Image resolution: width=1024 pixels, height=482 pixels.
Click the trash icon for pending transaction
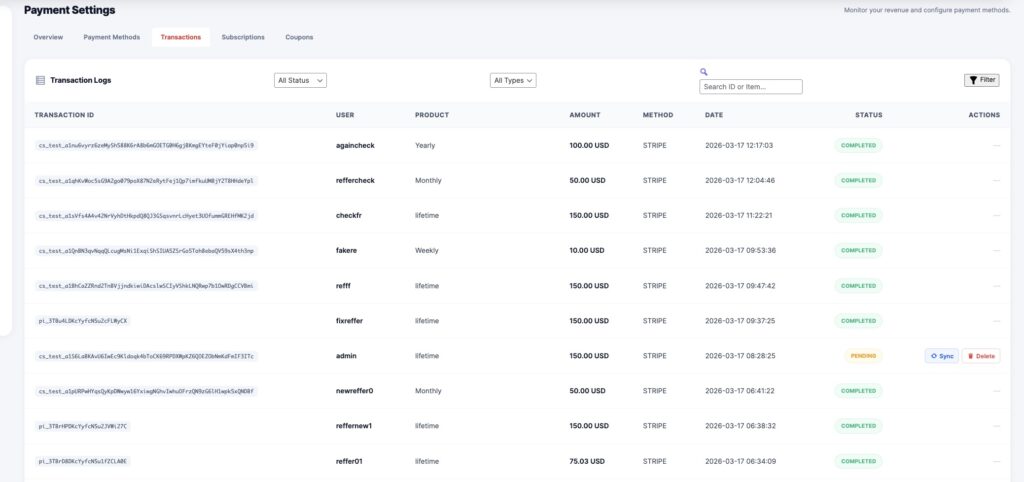pos(970,356)
